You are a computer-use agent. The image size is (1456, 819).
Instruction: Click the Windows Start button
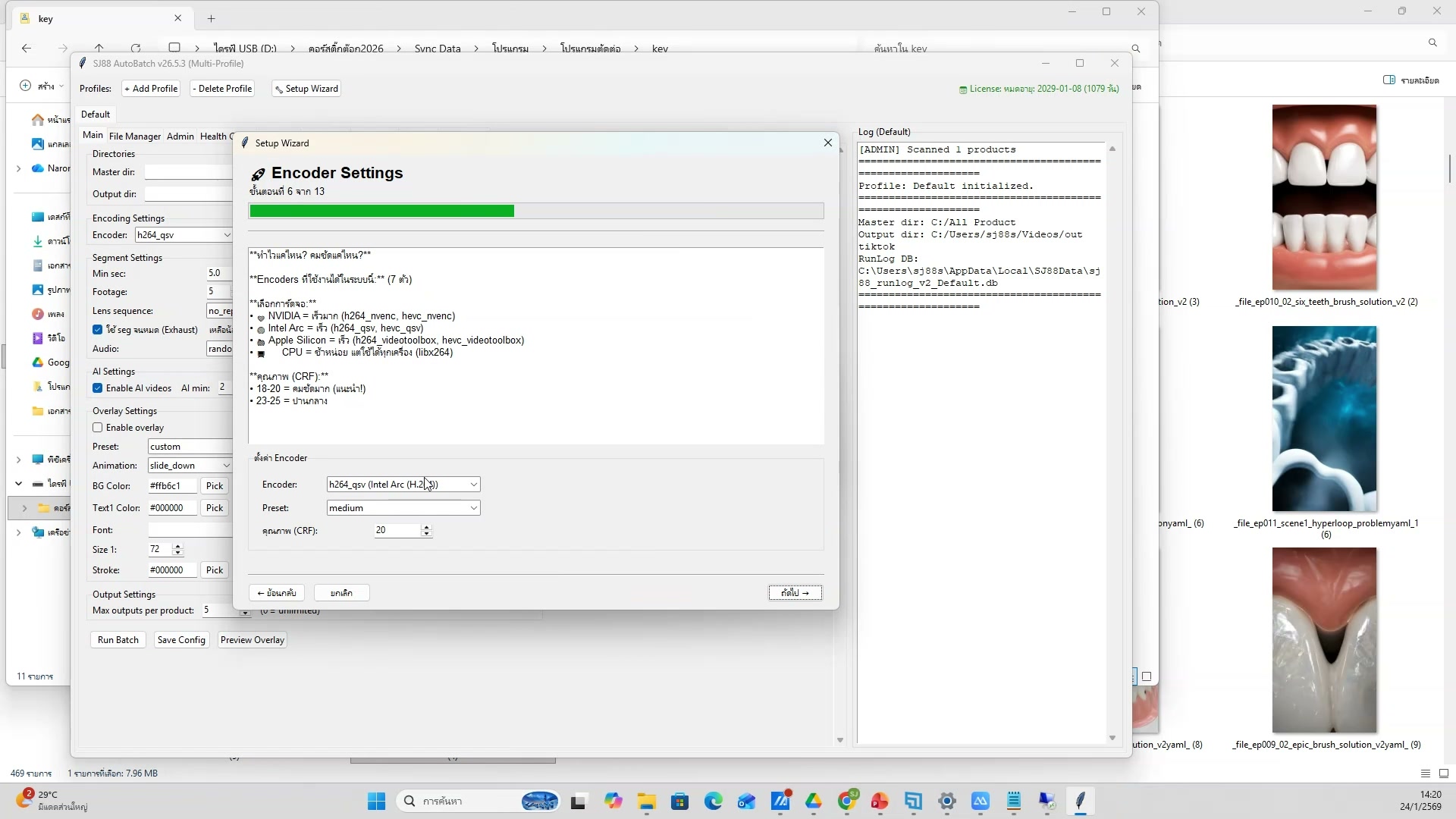click(376, 802)
